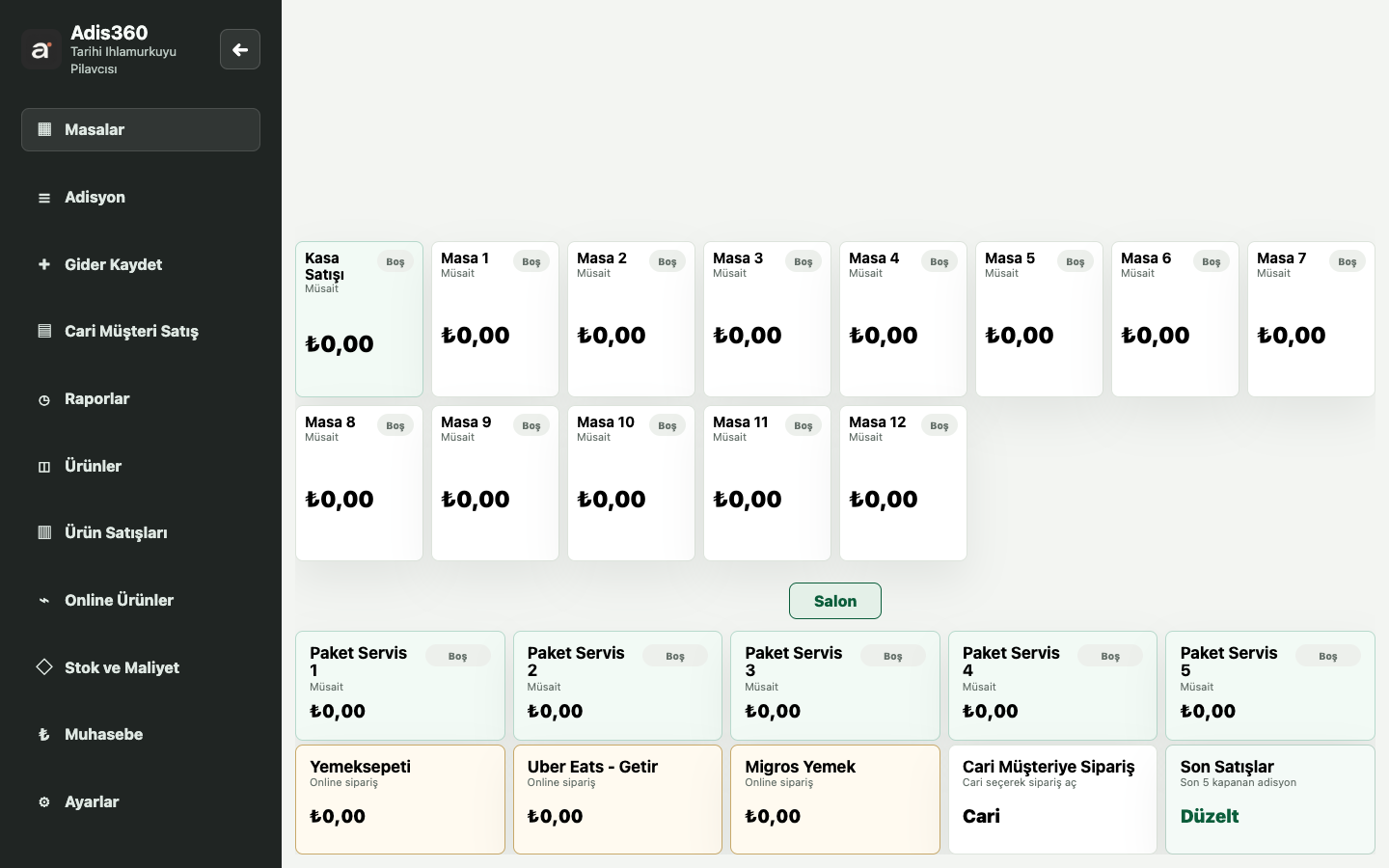Open Paket Servis 1 card
This screenshot has height=868, width=1389.
pyautogui.click(x=400, y=686)
